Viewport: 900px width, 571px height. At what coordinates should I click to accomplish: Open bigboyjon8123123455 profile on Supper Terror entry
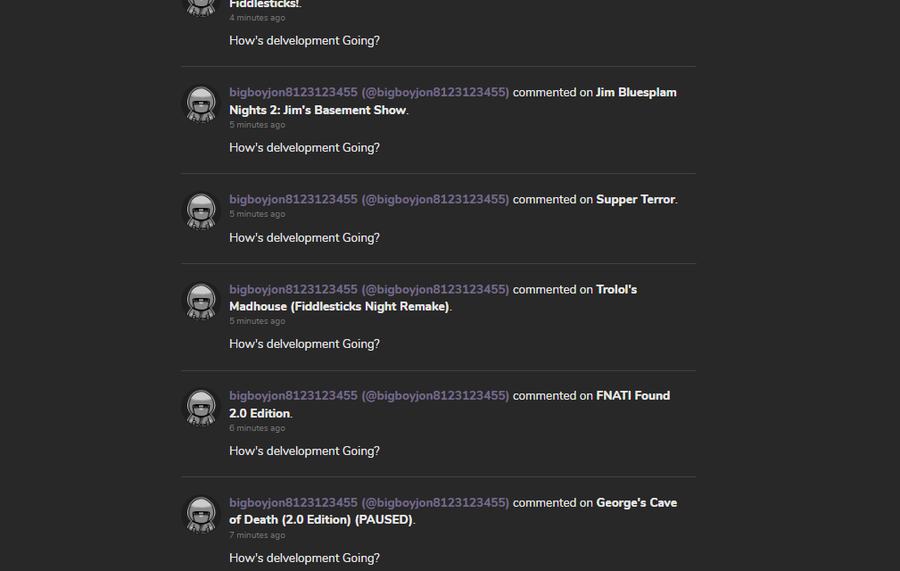click(369, 200)
